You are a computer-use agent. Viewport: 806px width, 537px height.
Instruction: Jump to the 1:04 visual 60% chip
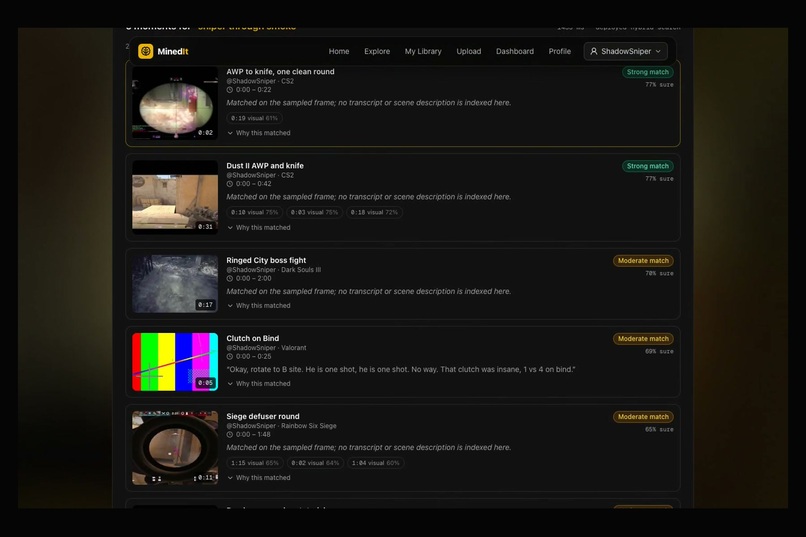(x=375, y=463)
